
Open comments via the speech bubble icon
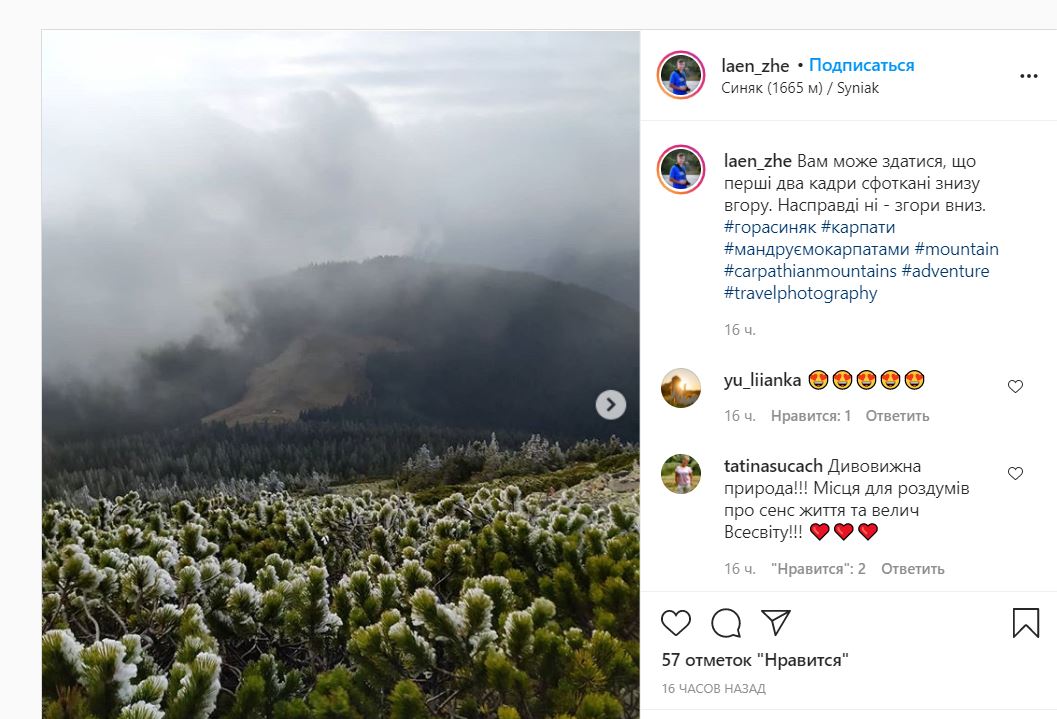[726, 623]
